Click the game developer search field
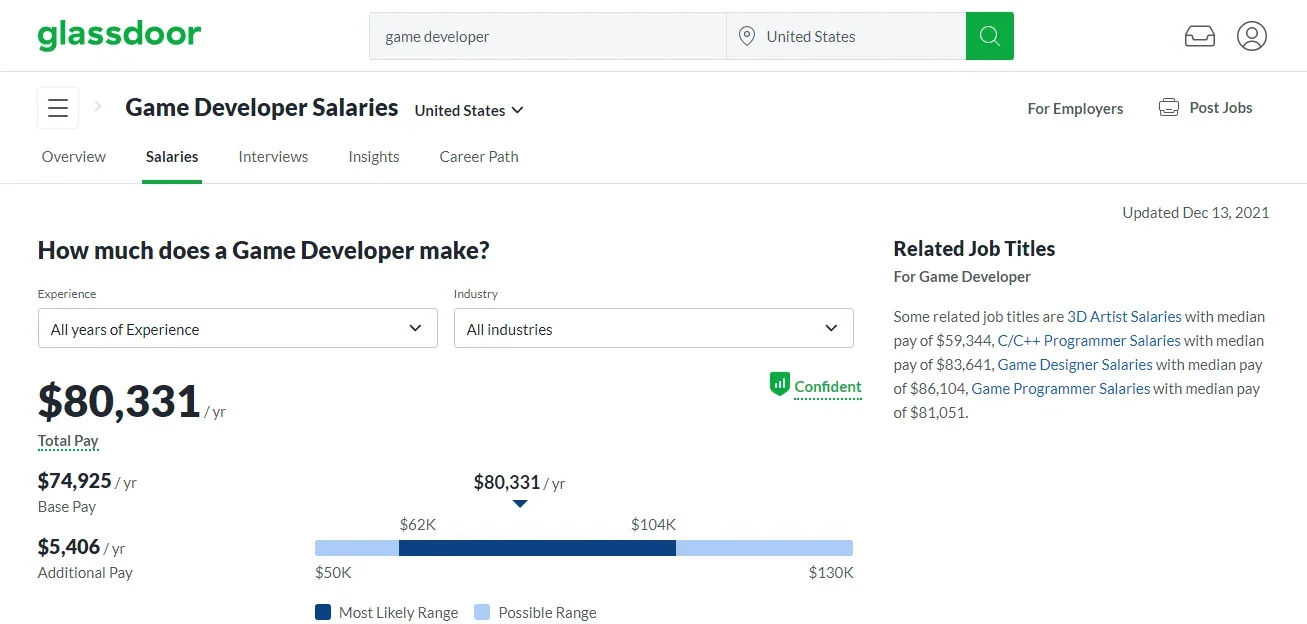The image size is (1307, 624). click(547, 36)
